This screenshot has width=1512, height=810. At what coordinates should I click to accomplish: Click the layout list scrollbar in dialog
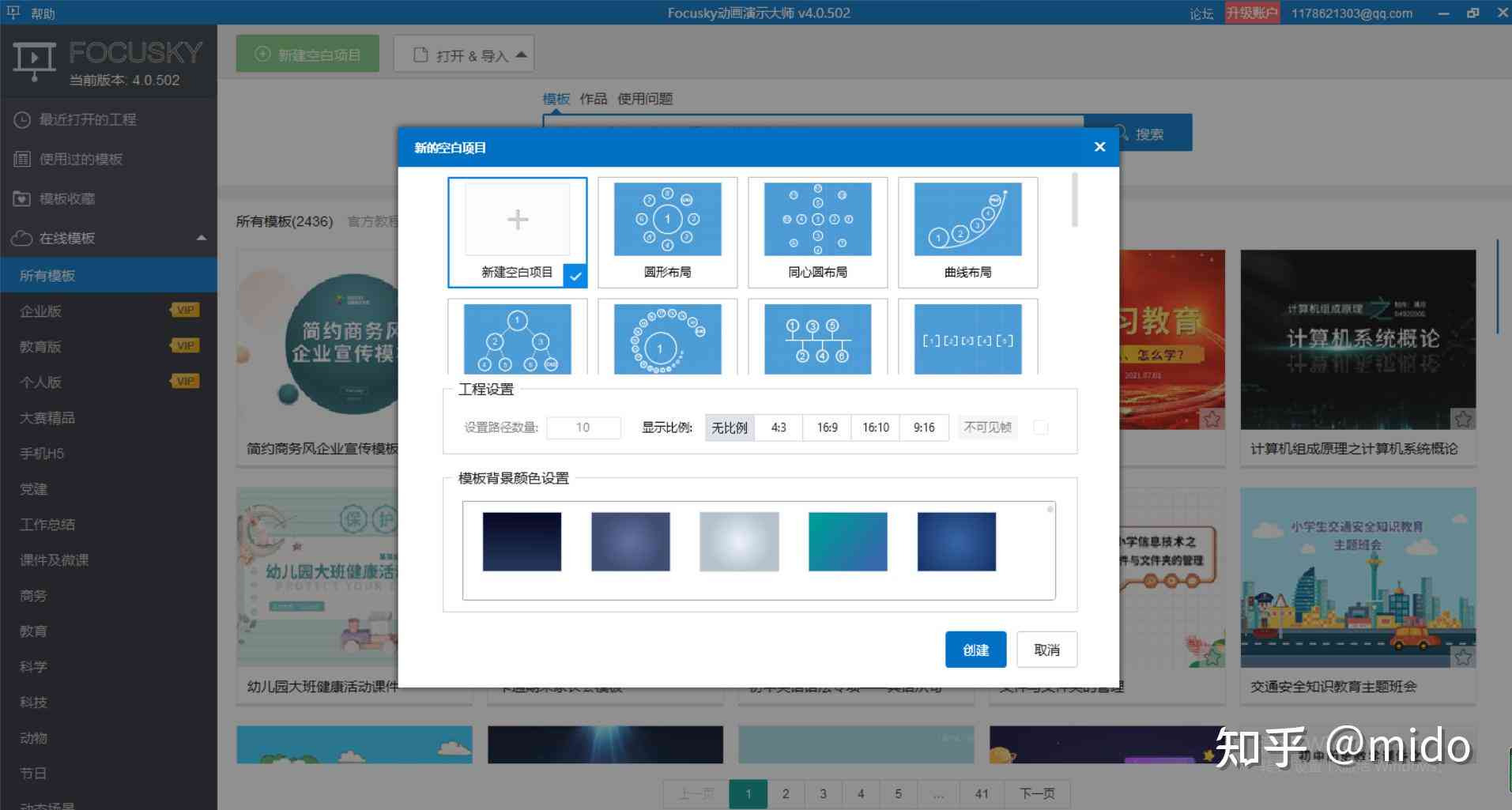pos(1074,200)
